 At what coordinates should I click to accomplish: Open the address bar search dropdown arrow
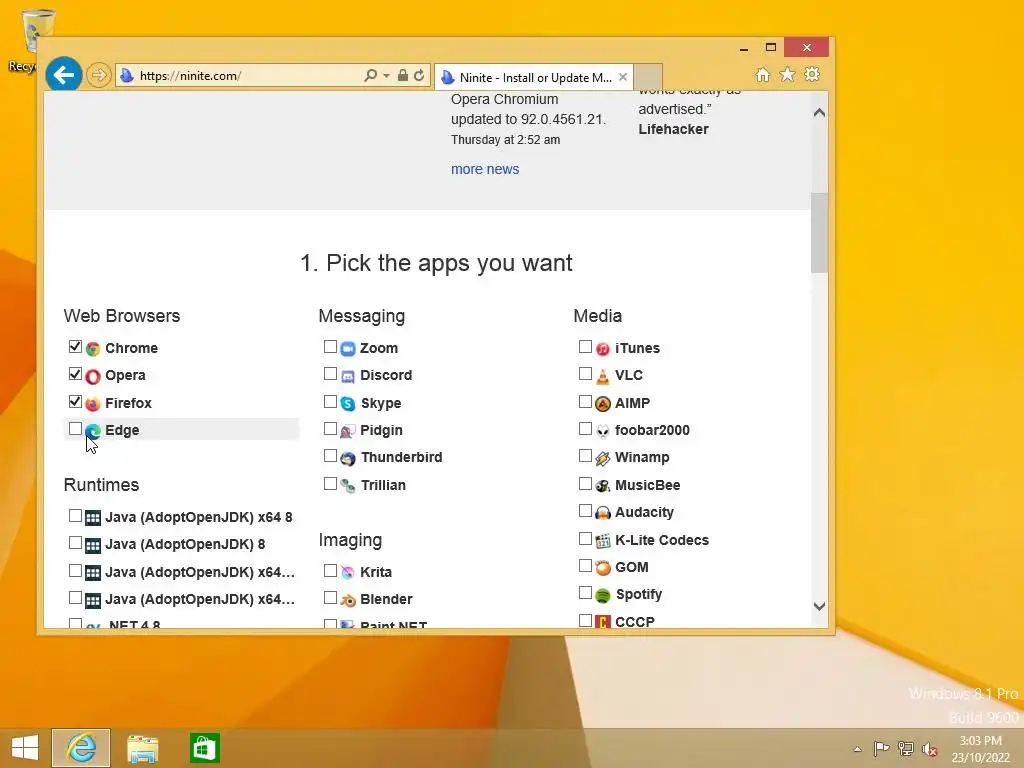(386, 76)
